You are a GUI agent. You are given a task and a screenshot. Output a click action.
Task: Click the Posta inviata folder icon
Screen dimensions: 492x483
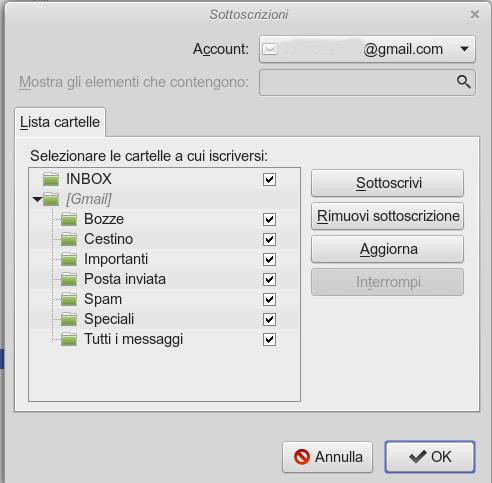tap(69, 279)
